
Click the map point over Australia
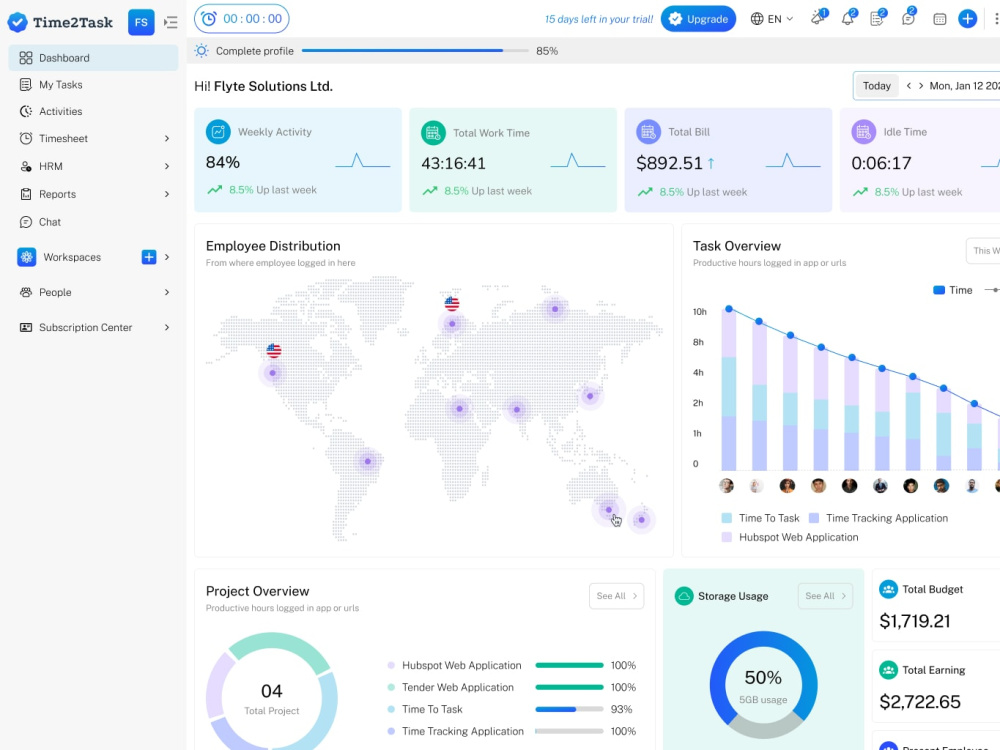pyautogui.click(x=608, y=510)
